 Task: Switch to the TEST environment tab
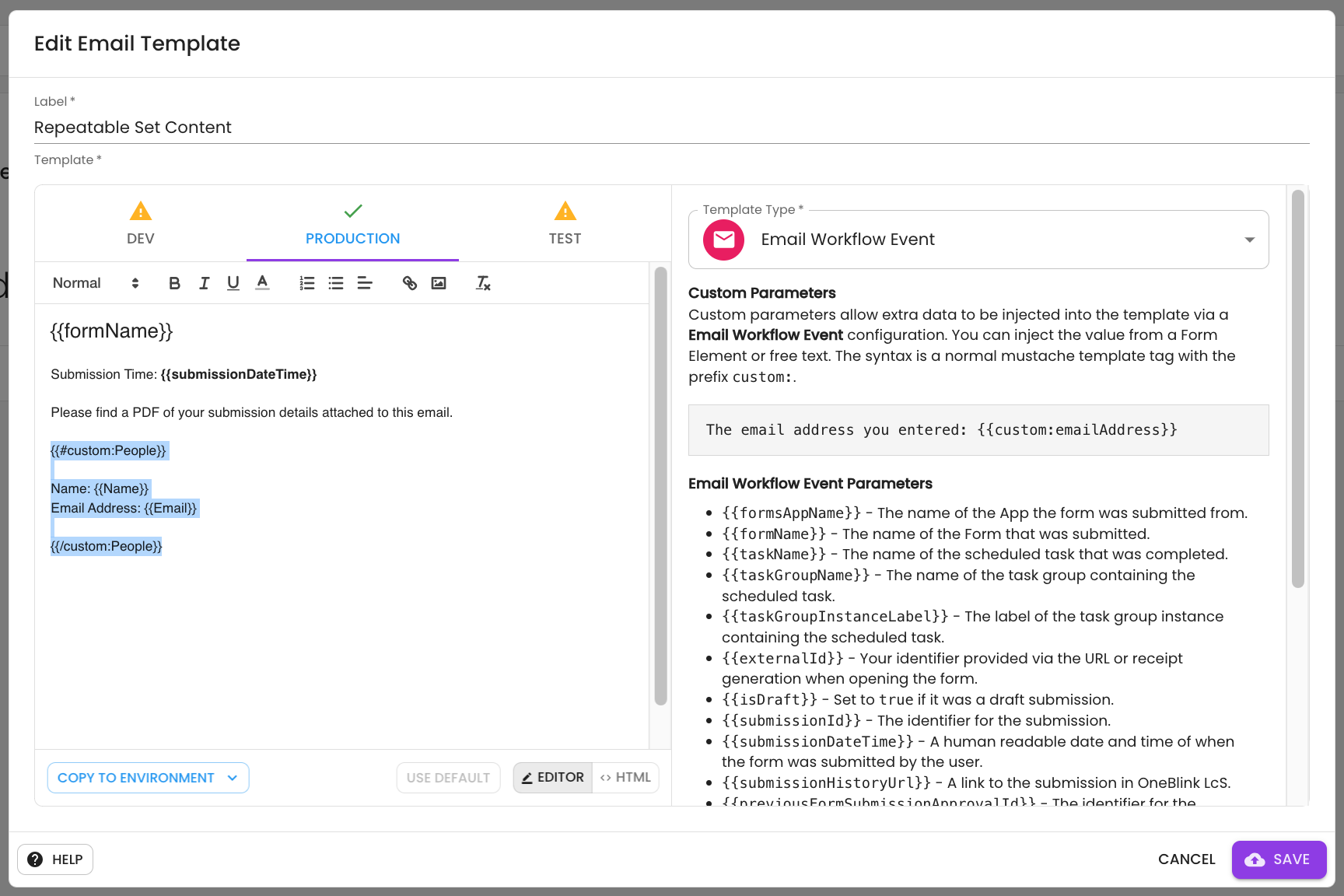click(565, 223)
